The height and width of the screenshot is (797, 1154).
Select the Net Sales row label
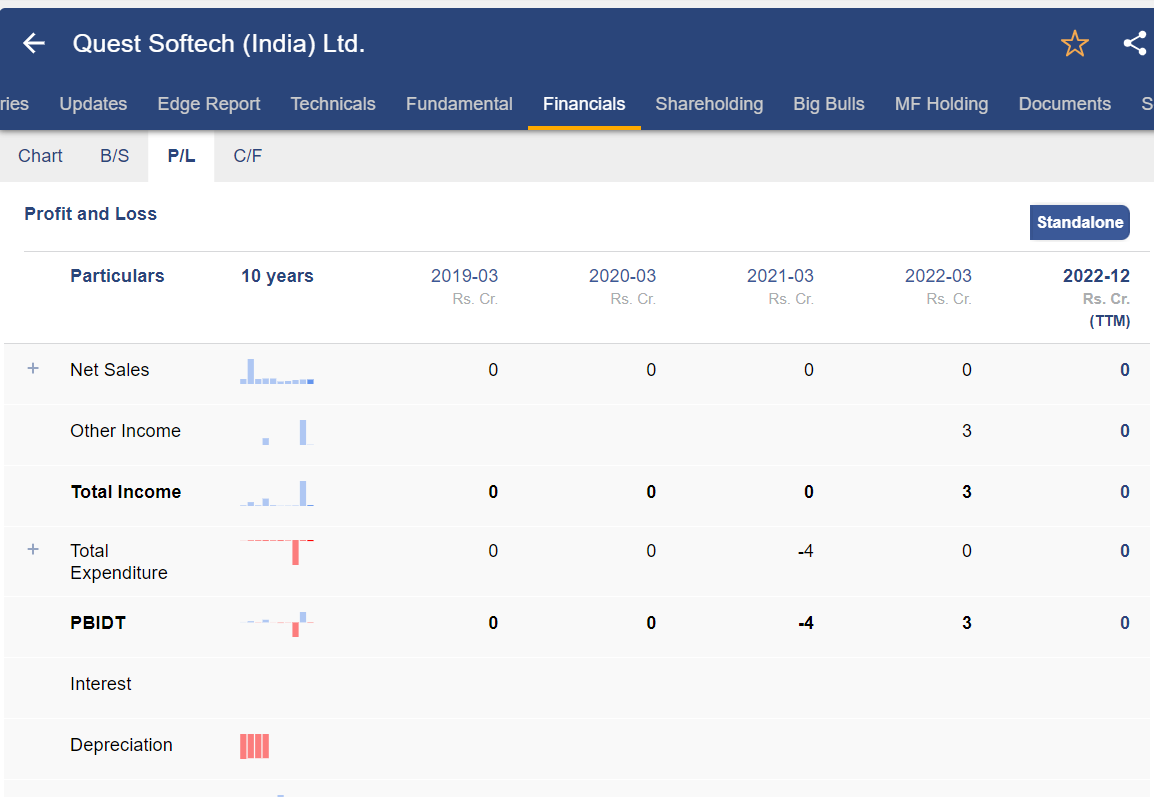coord(110,369)
